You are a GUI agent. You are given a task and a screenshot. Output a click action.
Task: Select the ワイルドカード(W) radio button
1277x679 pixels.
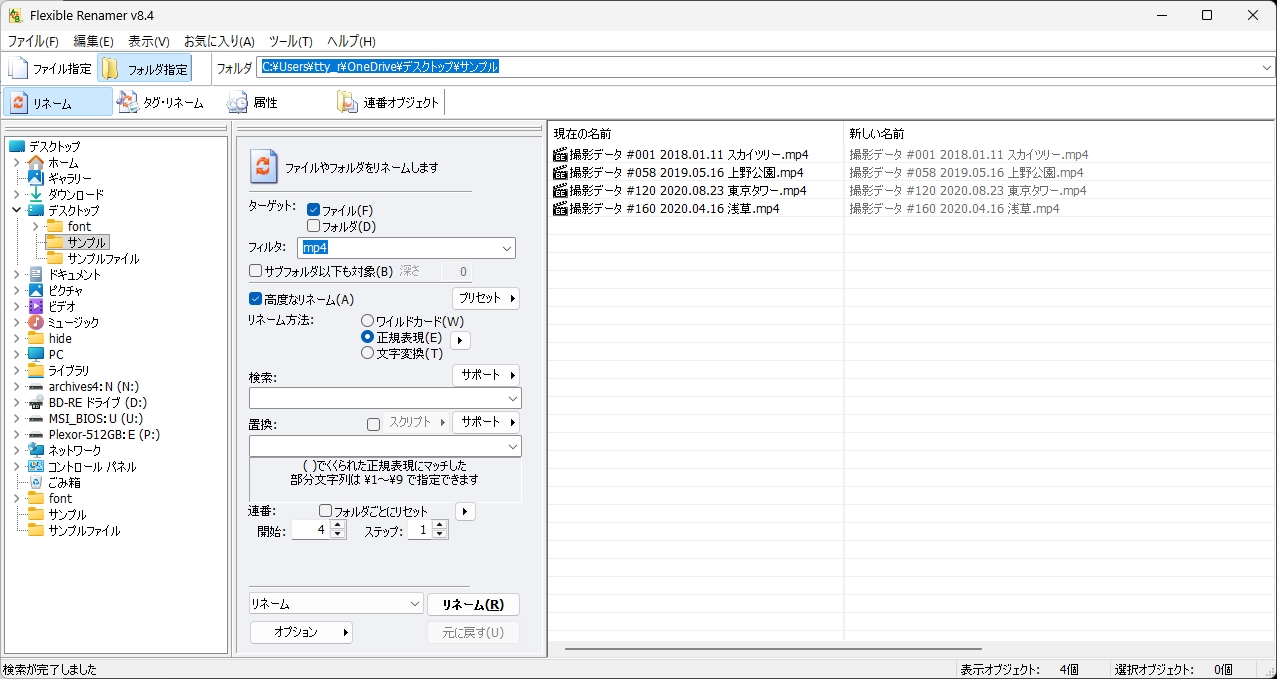click(367, 321)
